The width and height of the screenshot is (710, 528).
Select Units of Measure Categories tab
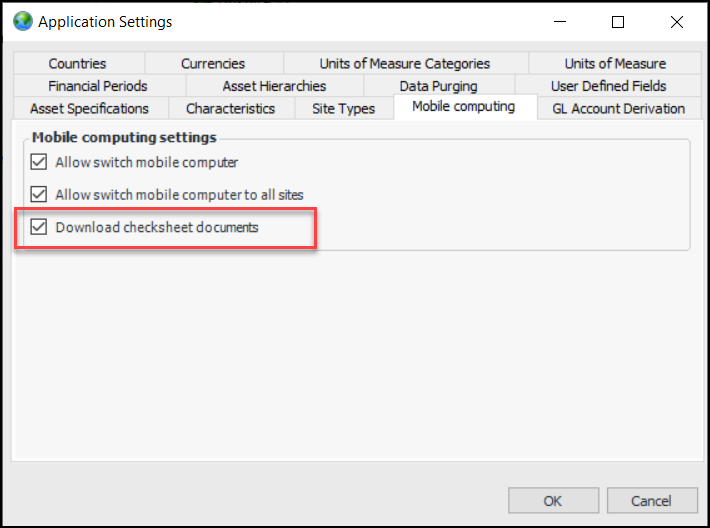404,64
